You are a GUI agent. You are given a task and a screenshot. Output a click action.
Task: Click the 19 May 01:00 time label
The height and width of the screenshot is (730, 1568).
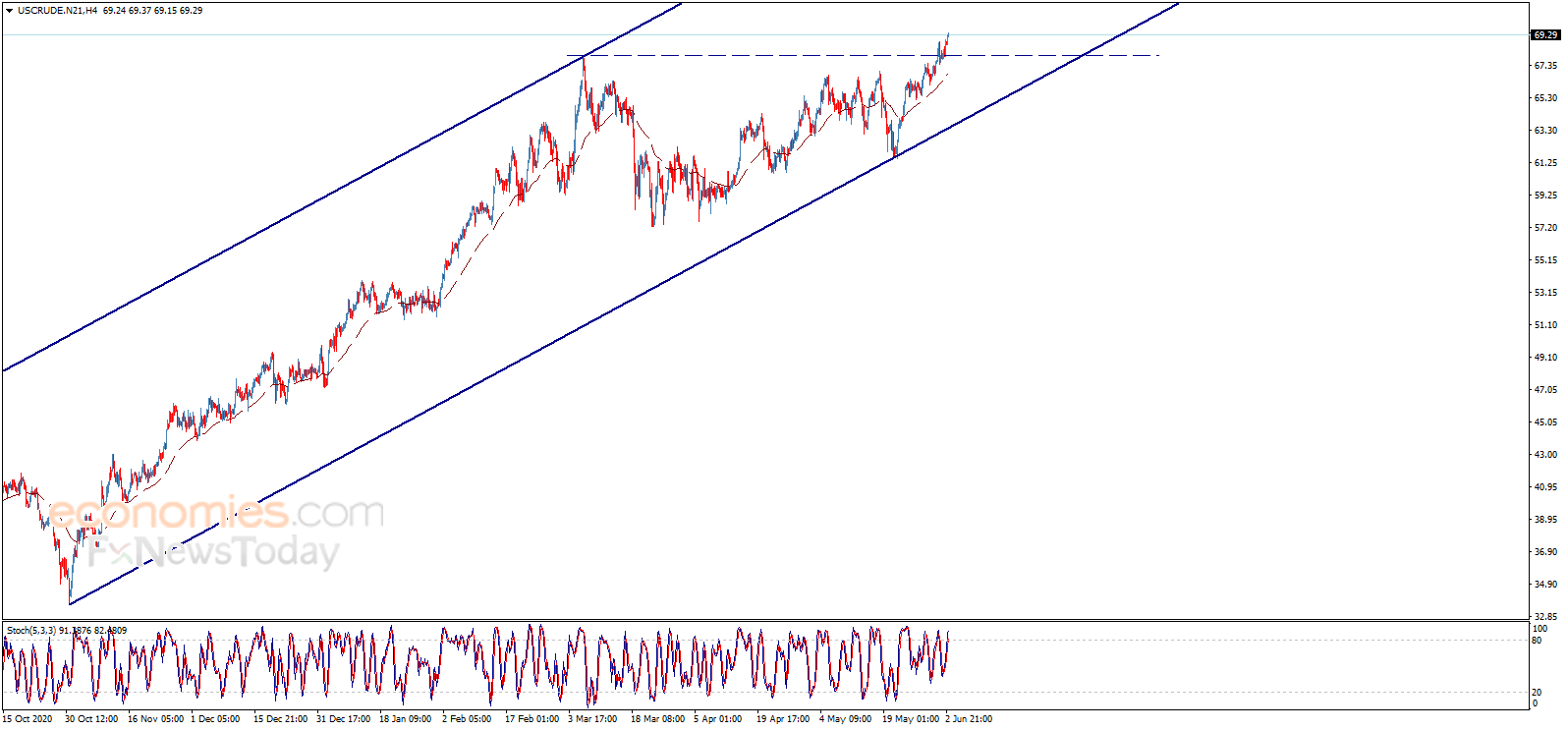(x=910, y=719)
